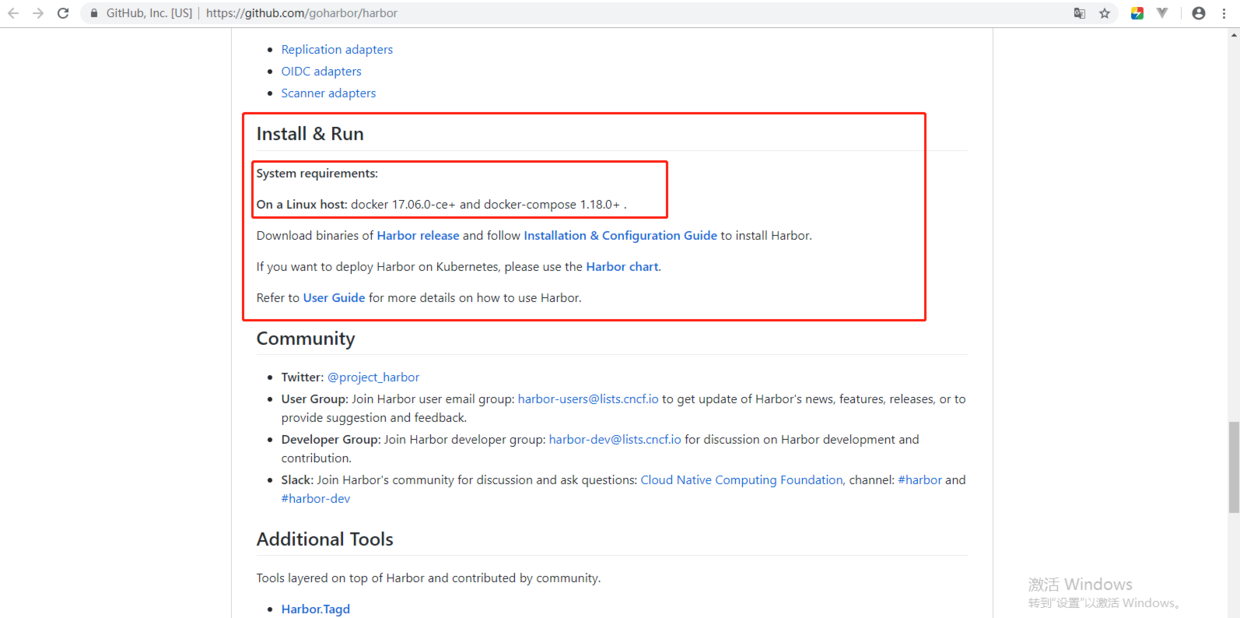The width and height of the screenshot is (1240, 618).
Task: View site security info via padlock icon
Action: 94,13
